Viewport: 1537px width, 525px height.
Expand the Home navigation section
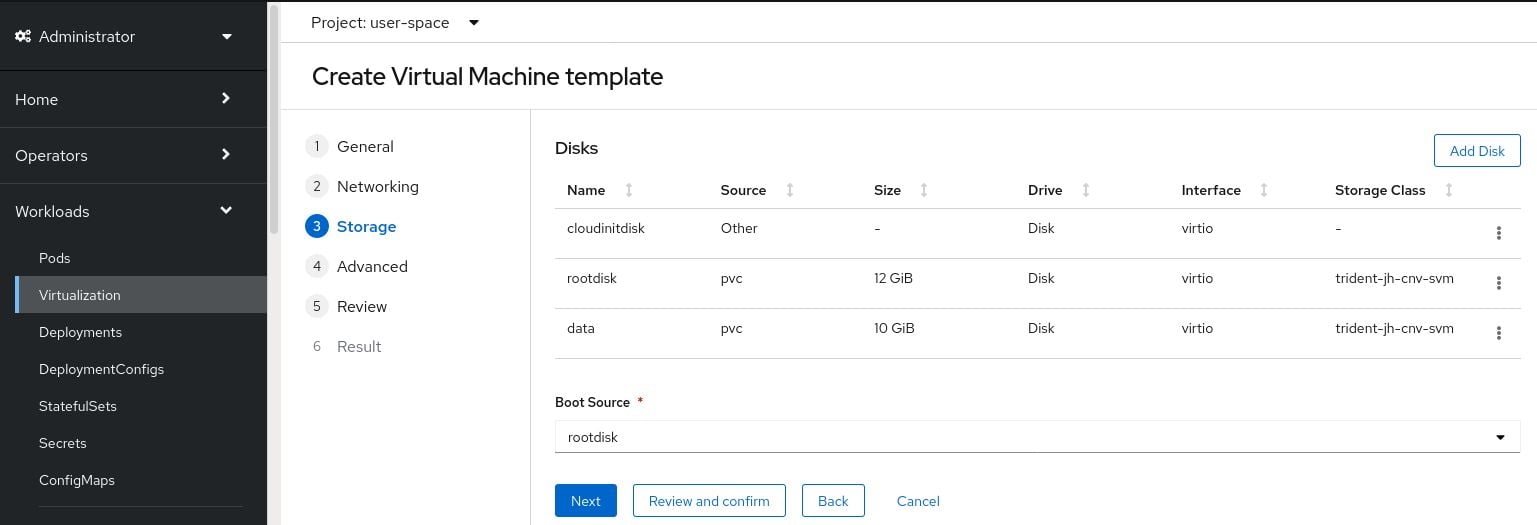coord(125,99)
